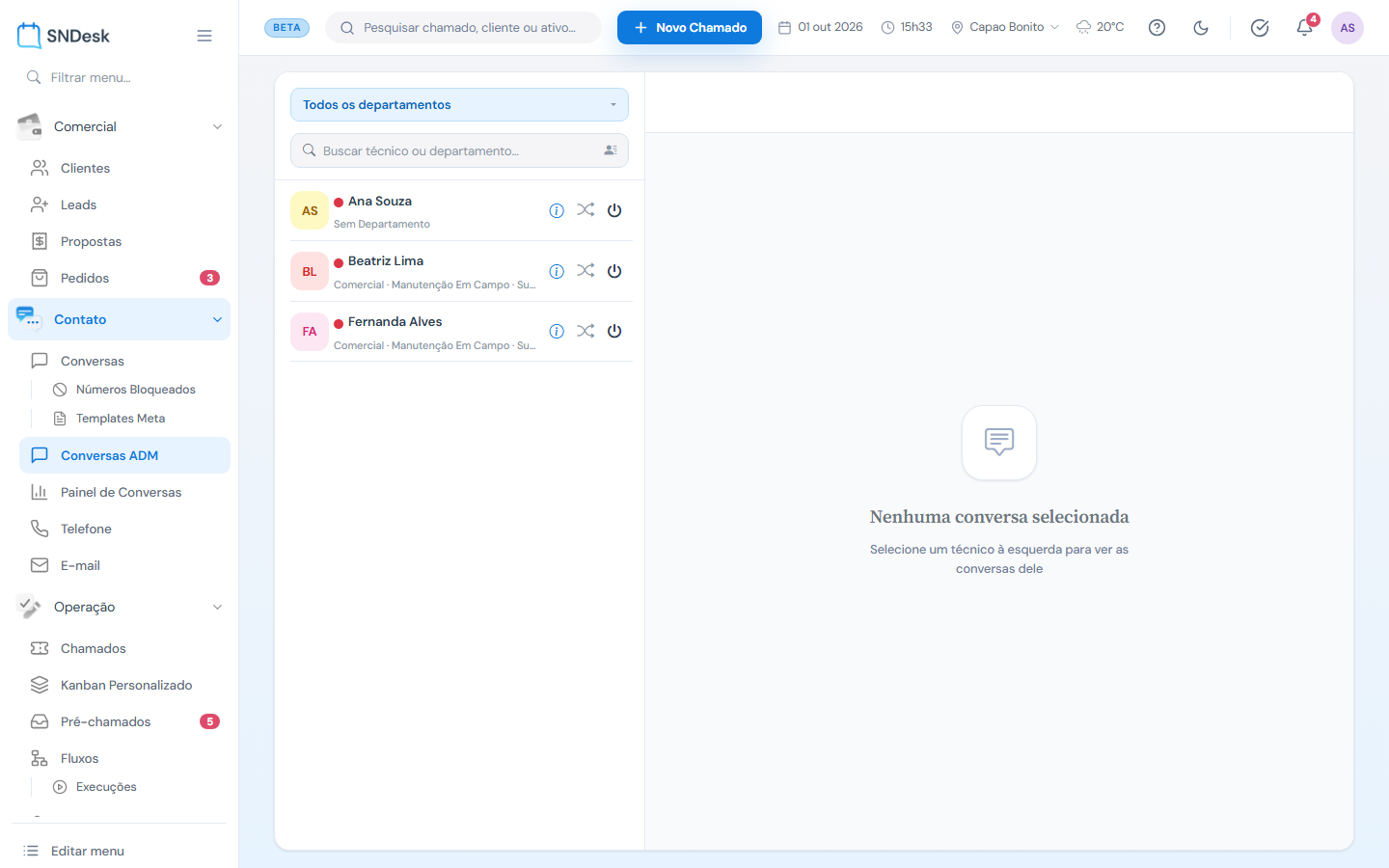
Task: Go to Propostas
Action: click(x=125, y=241)
